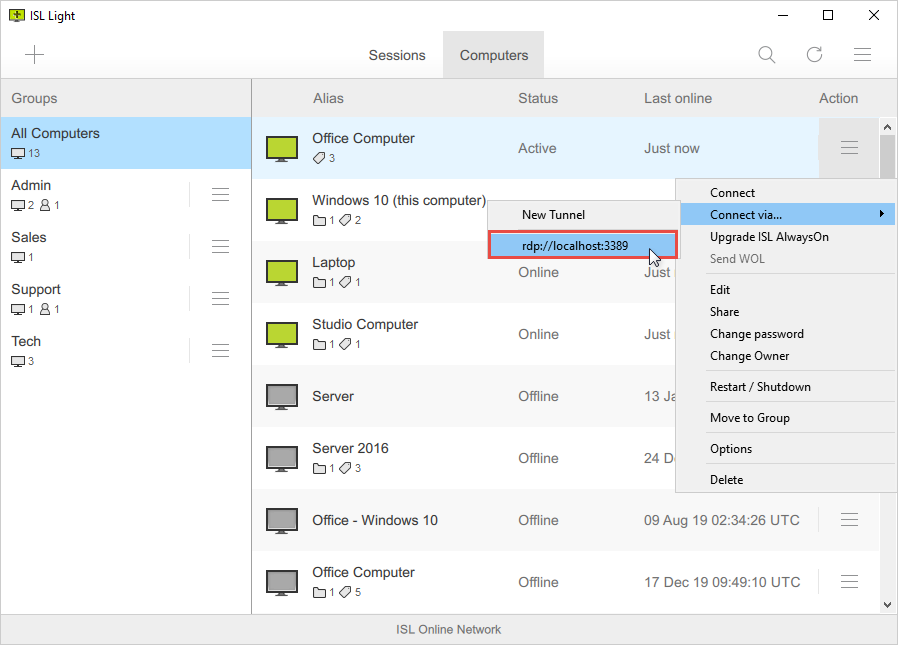Click the green monitor icon for Laptop
The image size is (898, 645).
pos(282,272)
